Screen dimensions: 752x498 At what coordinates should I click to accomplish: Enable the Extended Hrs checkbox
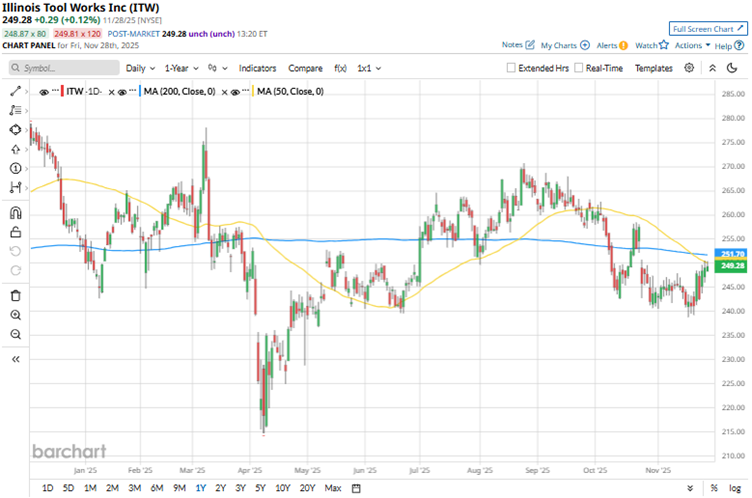pos(512,68)
